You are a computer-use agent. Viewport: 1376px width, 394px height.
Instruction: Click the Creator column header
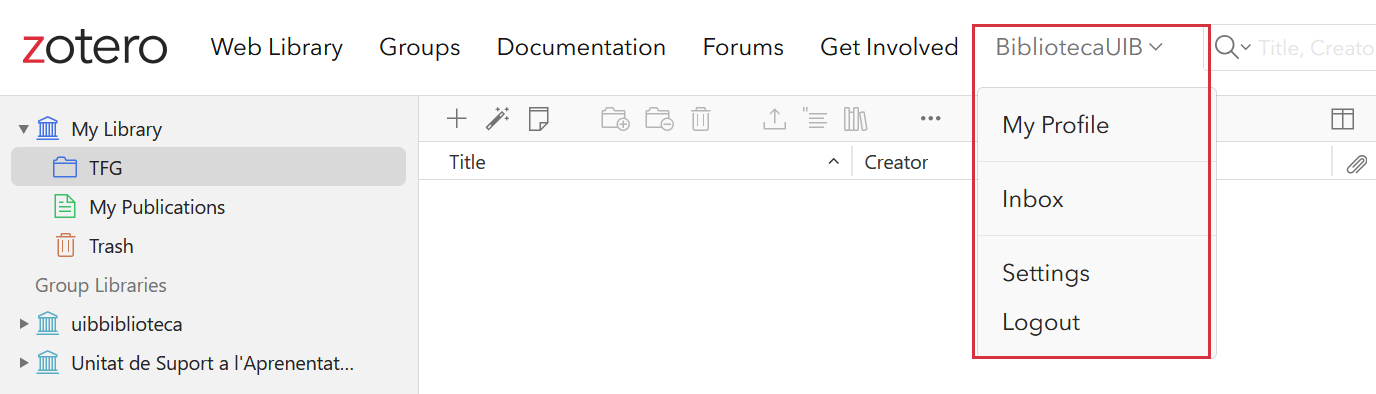tap(896, 162)
